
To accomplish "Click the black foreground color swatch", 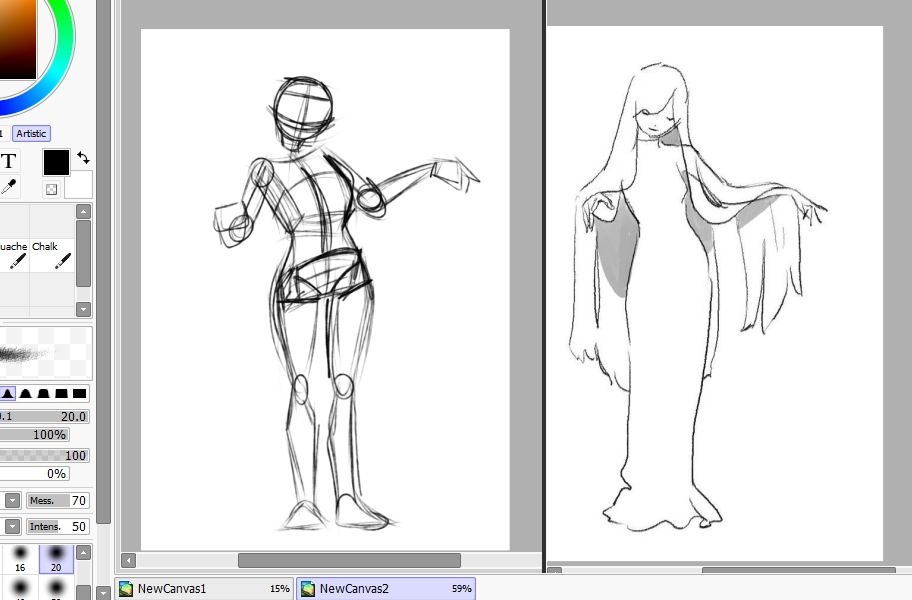I will click(x=56, y=163).
